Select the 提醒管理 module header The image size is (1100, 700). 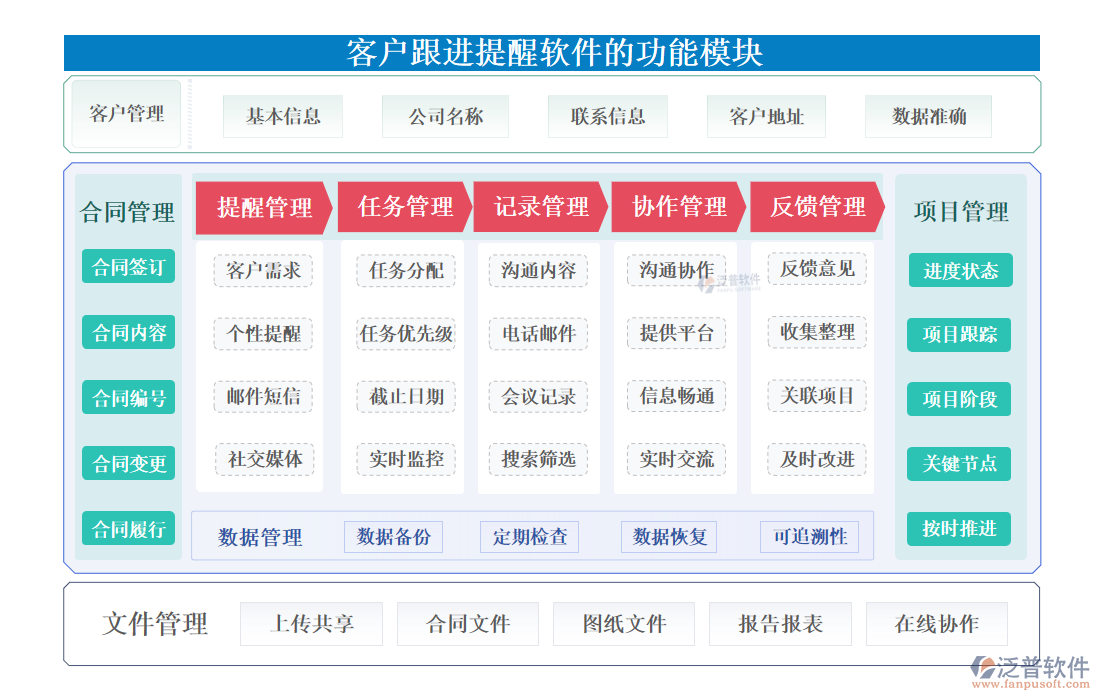262,207
